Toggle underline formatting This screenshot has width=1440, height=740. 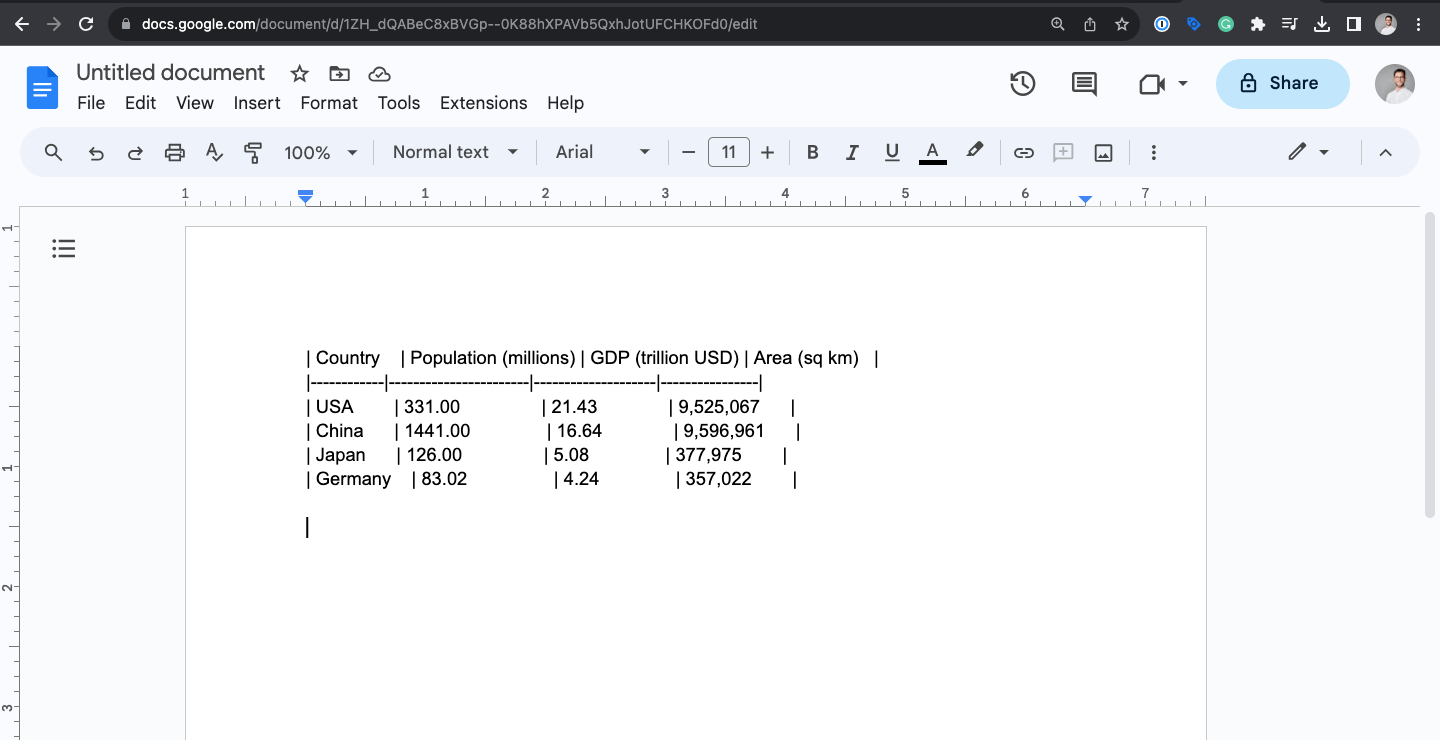coord(892,153)
